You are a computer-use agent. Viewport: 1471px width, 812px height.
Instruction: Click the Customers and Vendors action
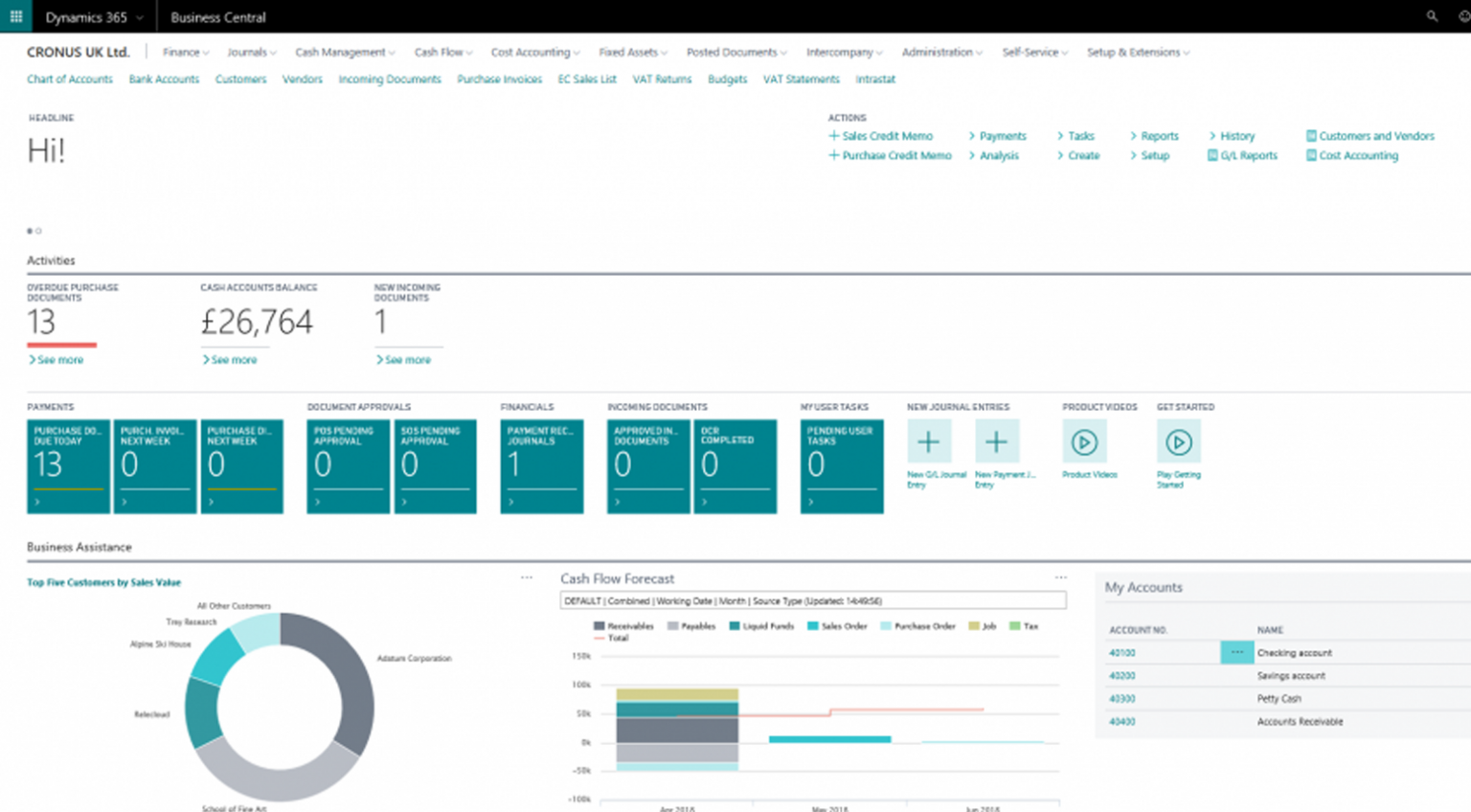click(x=1370, y=136)
